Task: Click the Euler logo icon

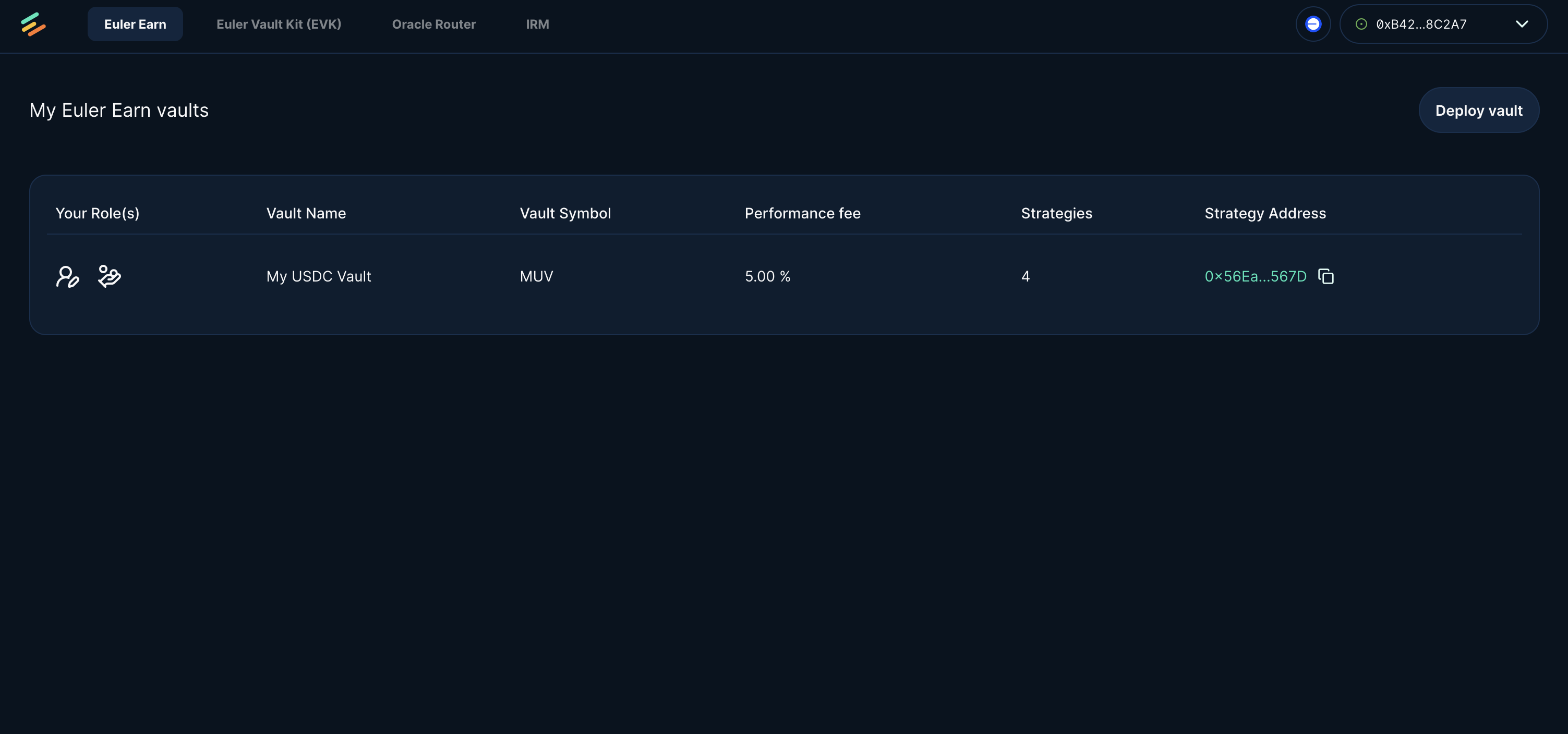Action: click(33, 25)
